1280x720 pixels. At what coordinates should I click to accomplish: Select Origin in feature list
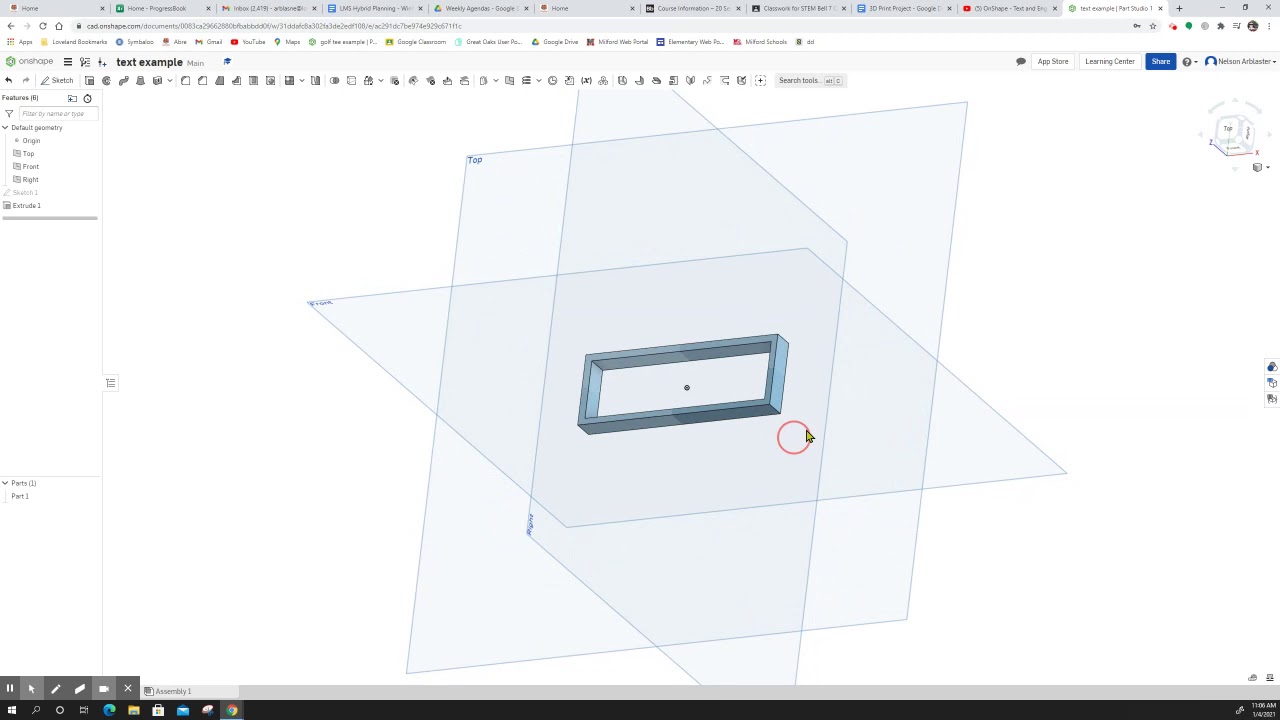pyautogui.click(x=31, y=141)
